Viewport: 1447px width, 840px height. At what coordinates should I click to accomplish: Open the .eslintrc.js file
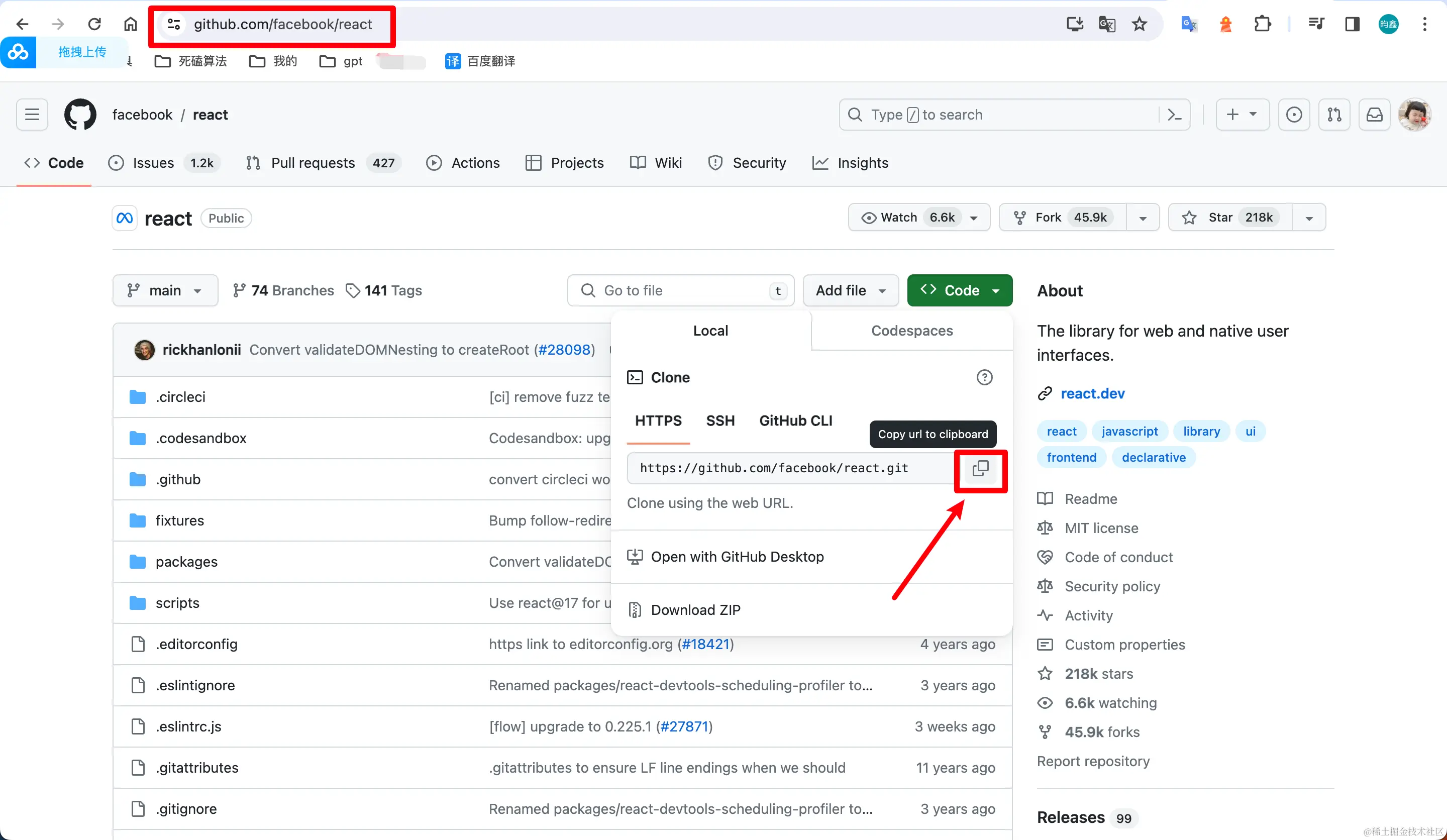(x=188, y=726)
